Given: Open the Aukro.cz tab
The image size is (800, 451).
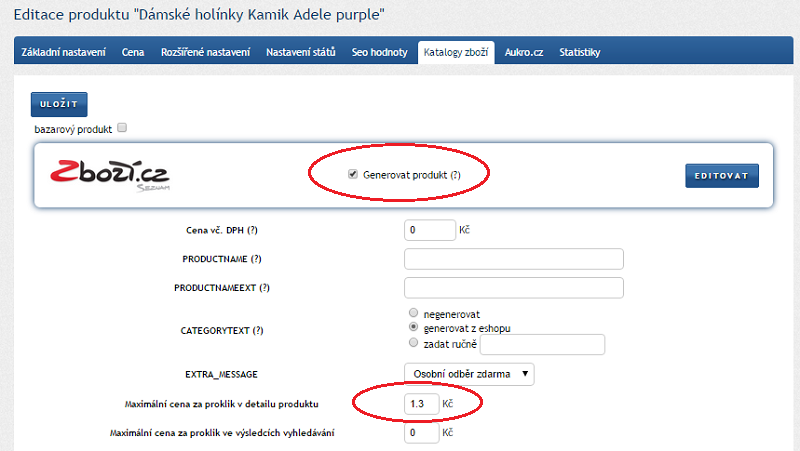Looking at the screenshot, I should (525, 52).
